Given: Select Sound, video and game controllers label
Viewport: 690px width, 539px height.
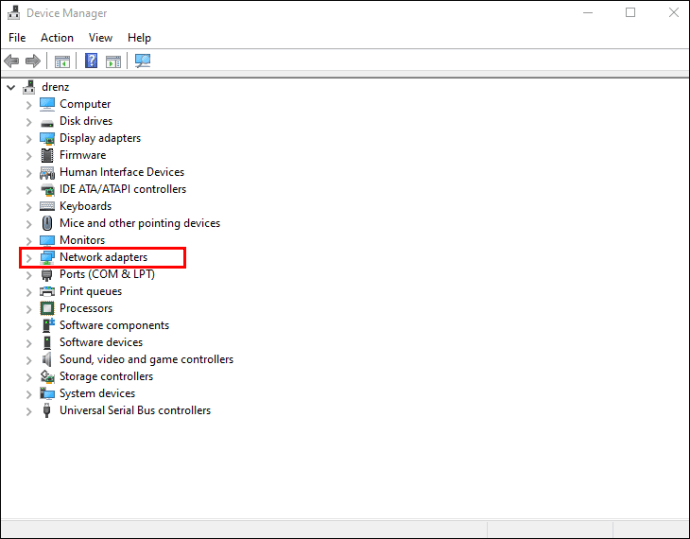Looking at the screenshot, I should (x=147, y=359).
